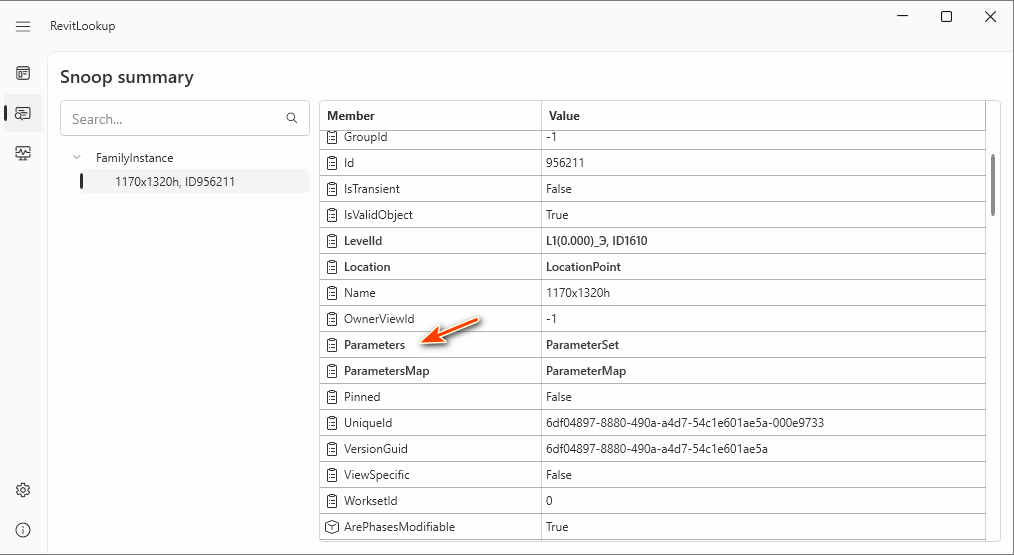This screenshot has width=1014, height=555.
Task: Open the ParametersMap member
Action: point(387,371)
